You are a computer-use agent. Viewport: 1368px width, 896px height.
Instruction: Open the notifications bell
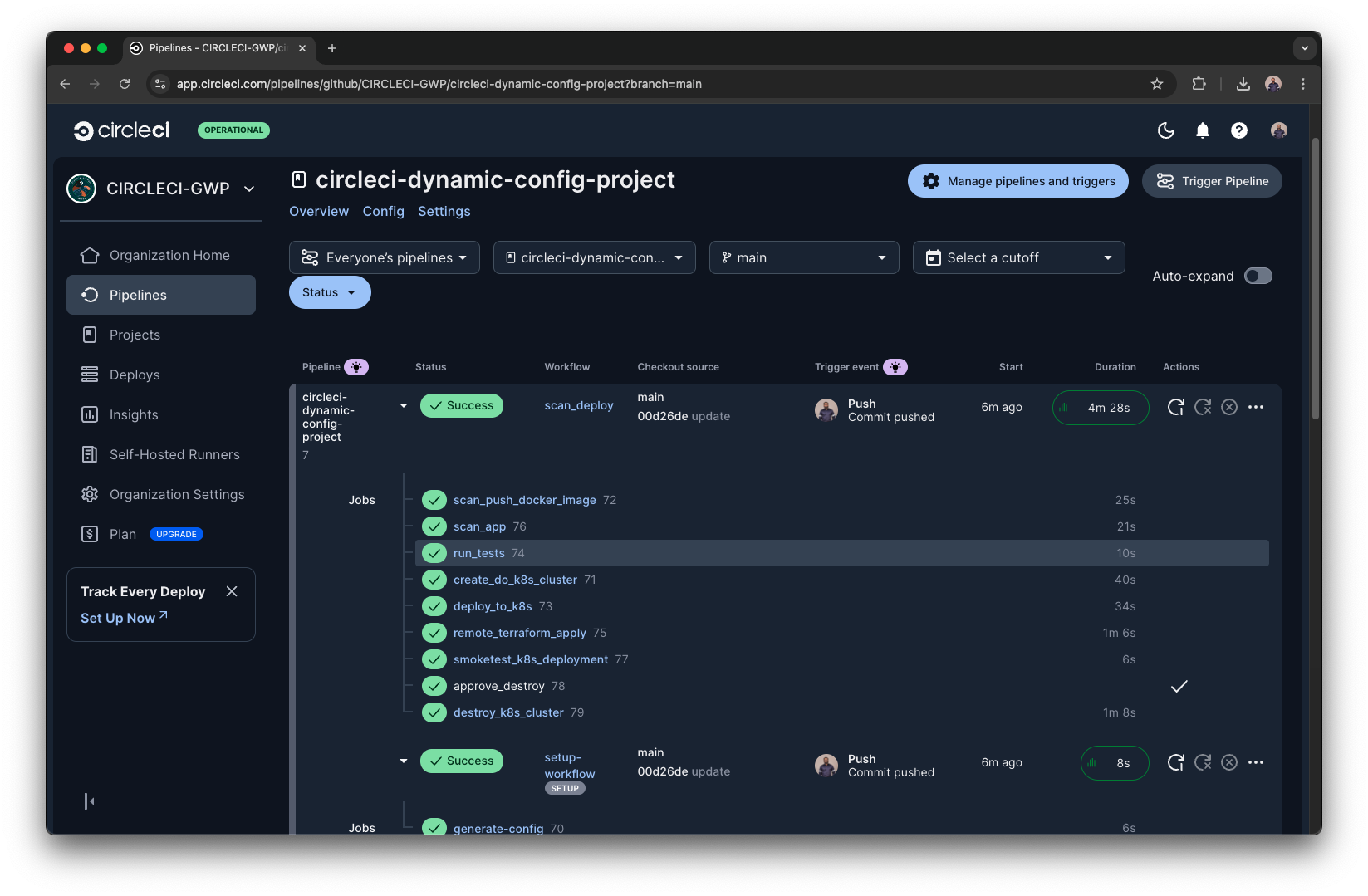coord(1202,130)
